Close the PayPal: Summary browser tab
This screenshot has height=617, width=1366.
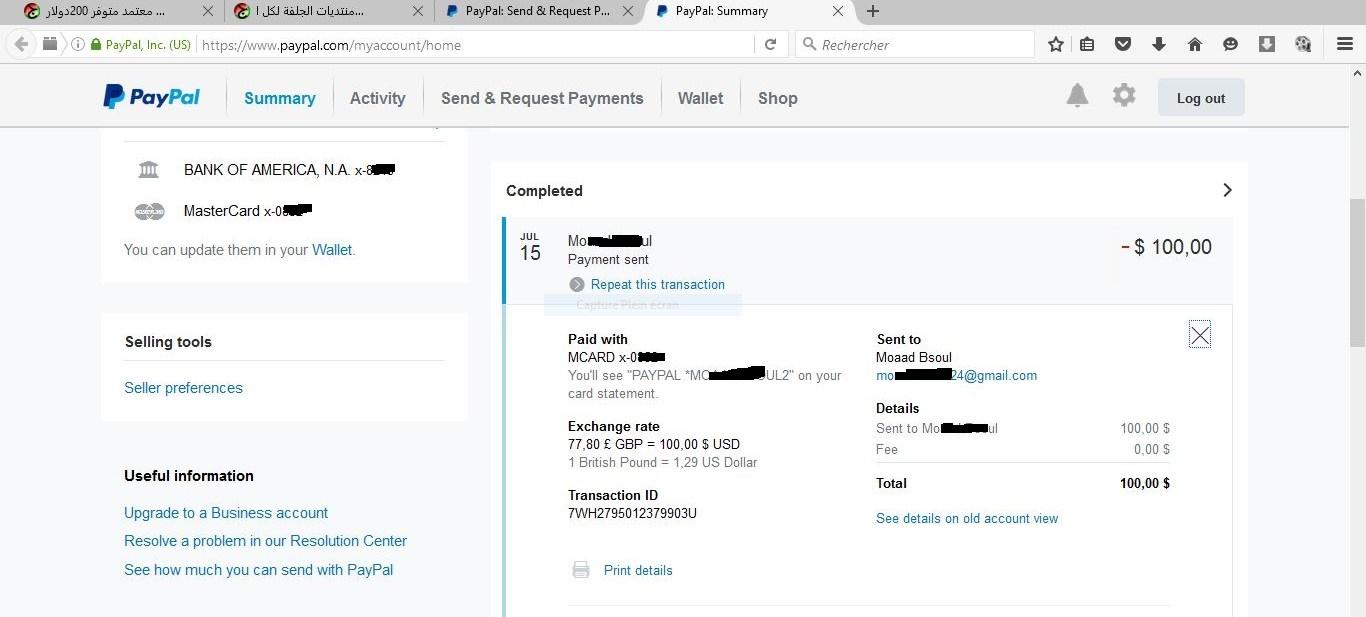point(838,12)
